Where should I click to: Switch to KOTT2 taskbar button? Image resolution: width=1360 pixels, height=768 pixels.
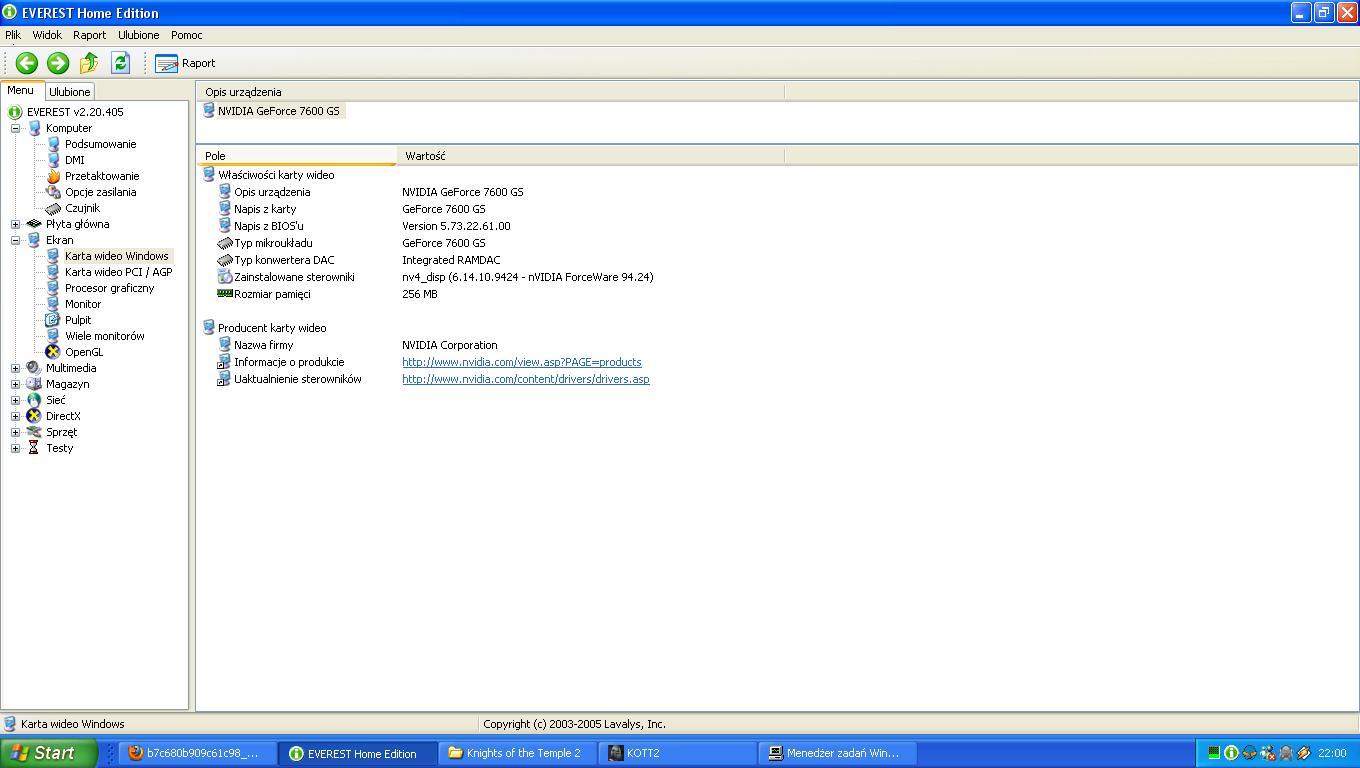(x=679, y=753)
